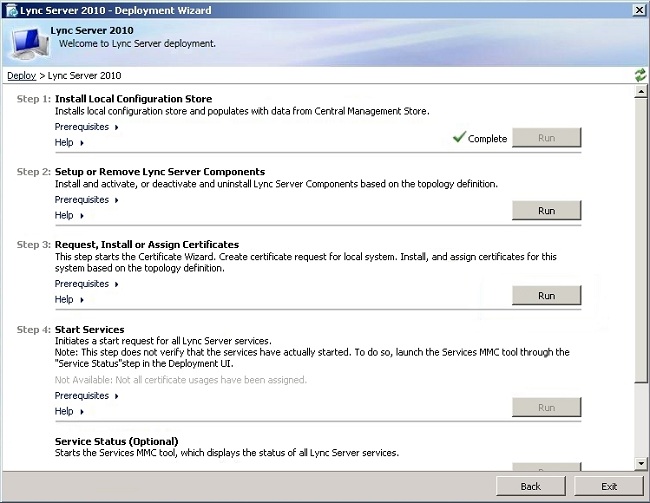Screen dimensions: 650x503
Task: Click the green refresh icon
Action: (640, 75)
